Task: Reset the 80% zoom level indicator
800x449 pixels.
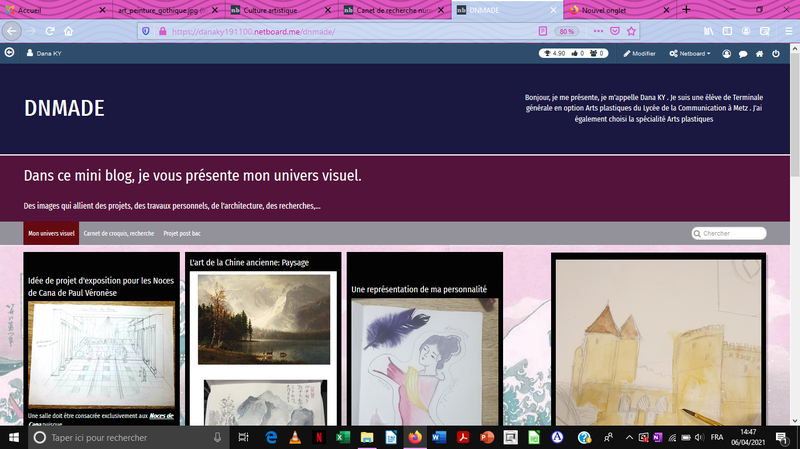Action: click(565, 31)
